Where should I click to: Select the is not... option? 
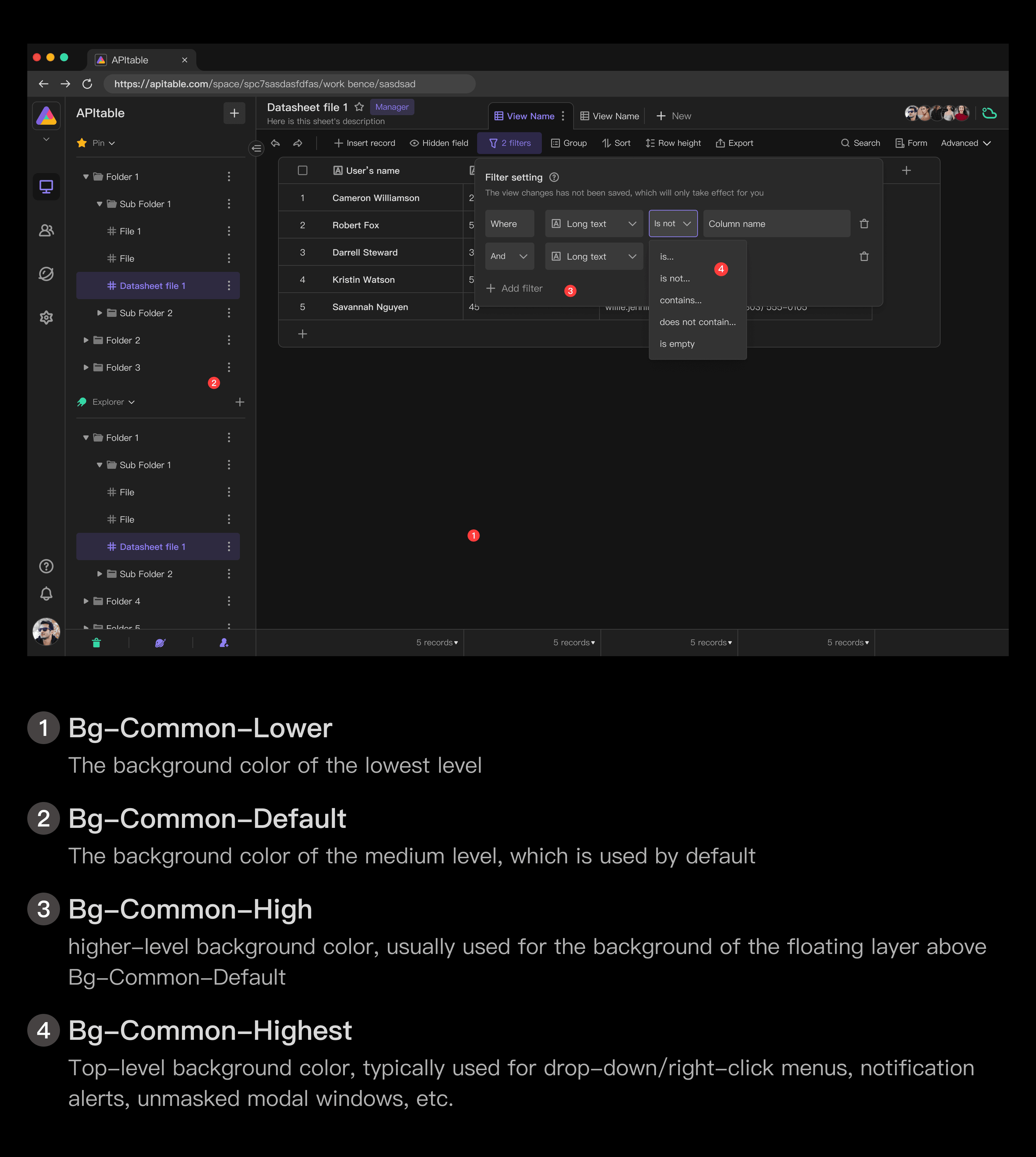pos(697,278)
